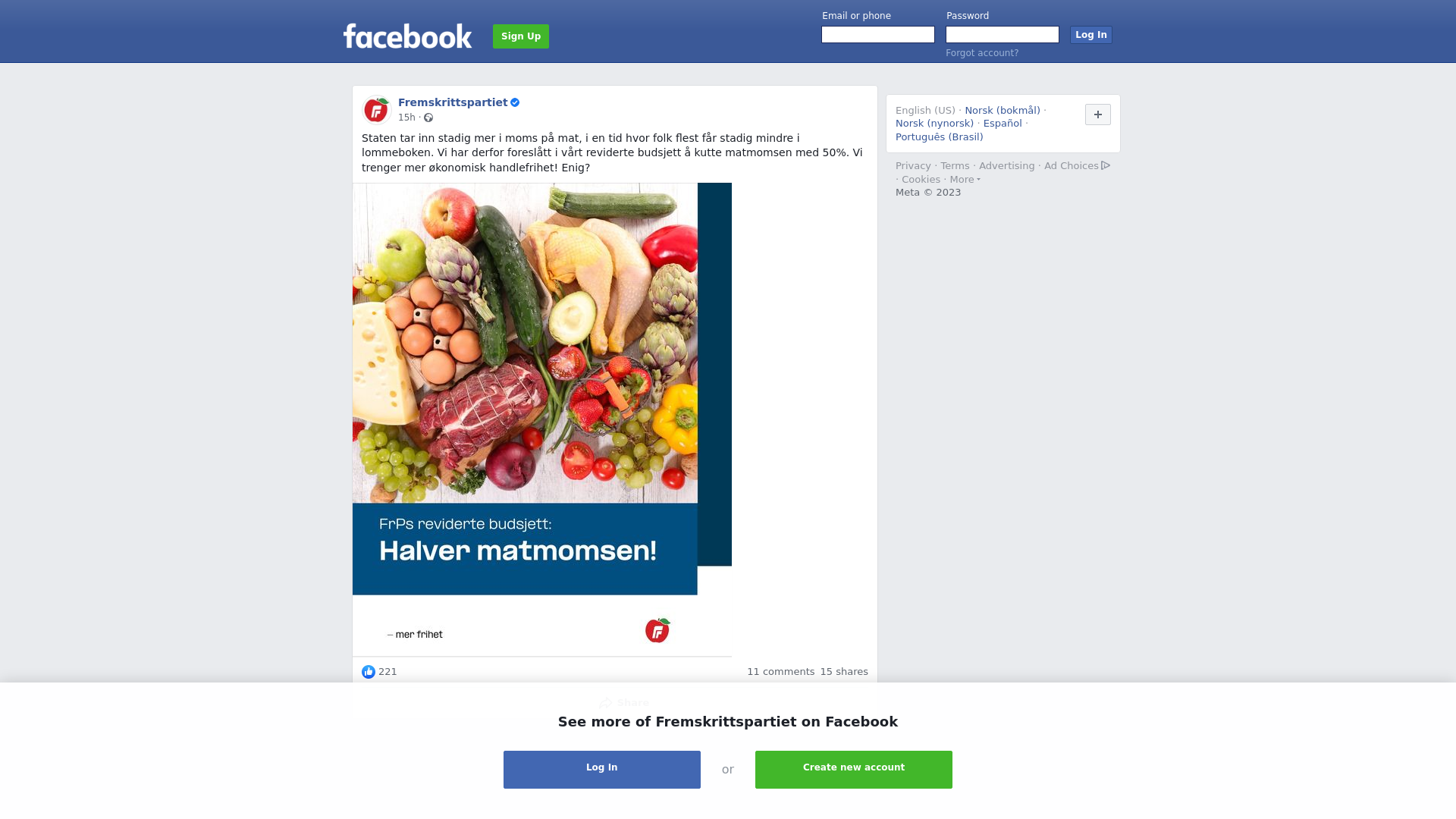Screen dimensions: 1456x819
Task: Click the blue verified badge next to Fremskrittspartiet
Action: [x=515, y=102]
